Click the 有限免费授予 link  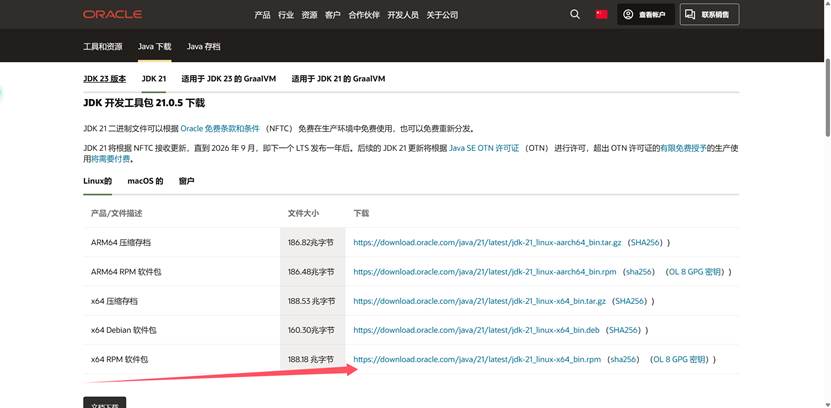tap(683, 148)
